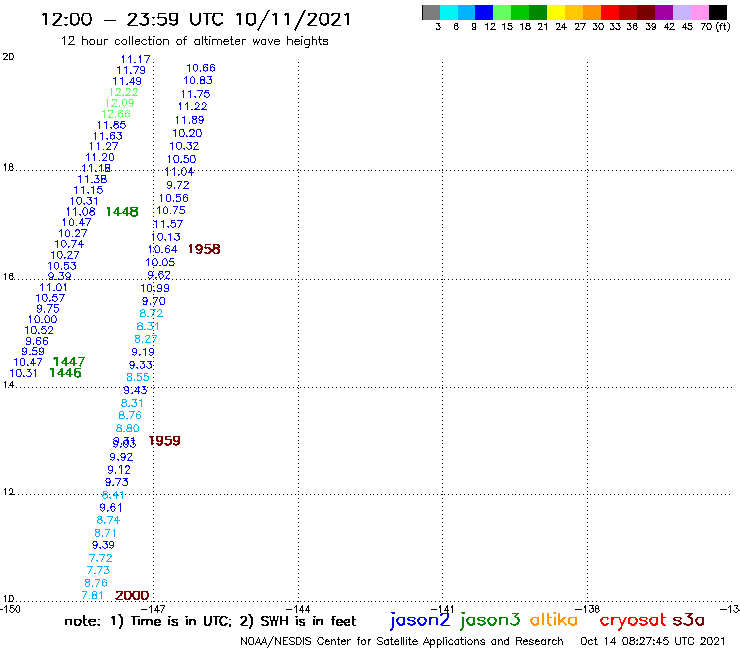The image size is (740, 650).
Task: Click time marker 1959
Action: (x=165, y=440)
